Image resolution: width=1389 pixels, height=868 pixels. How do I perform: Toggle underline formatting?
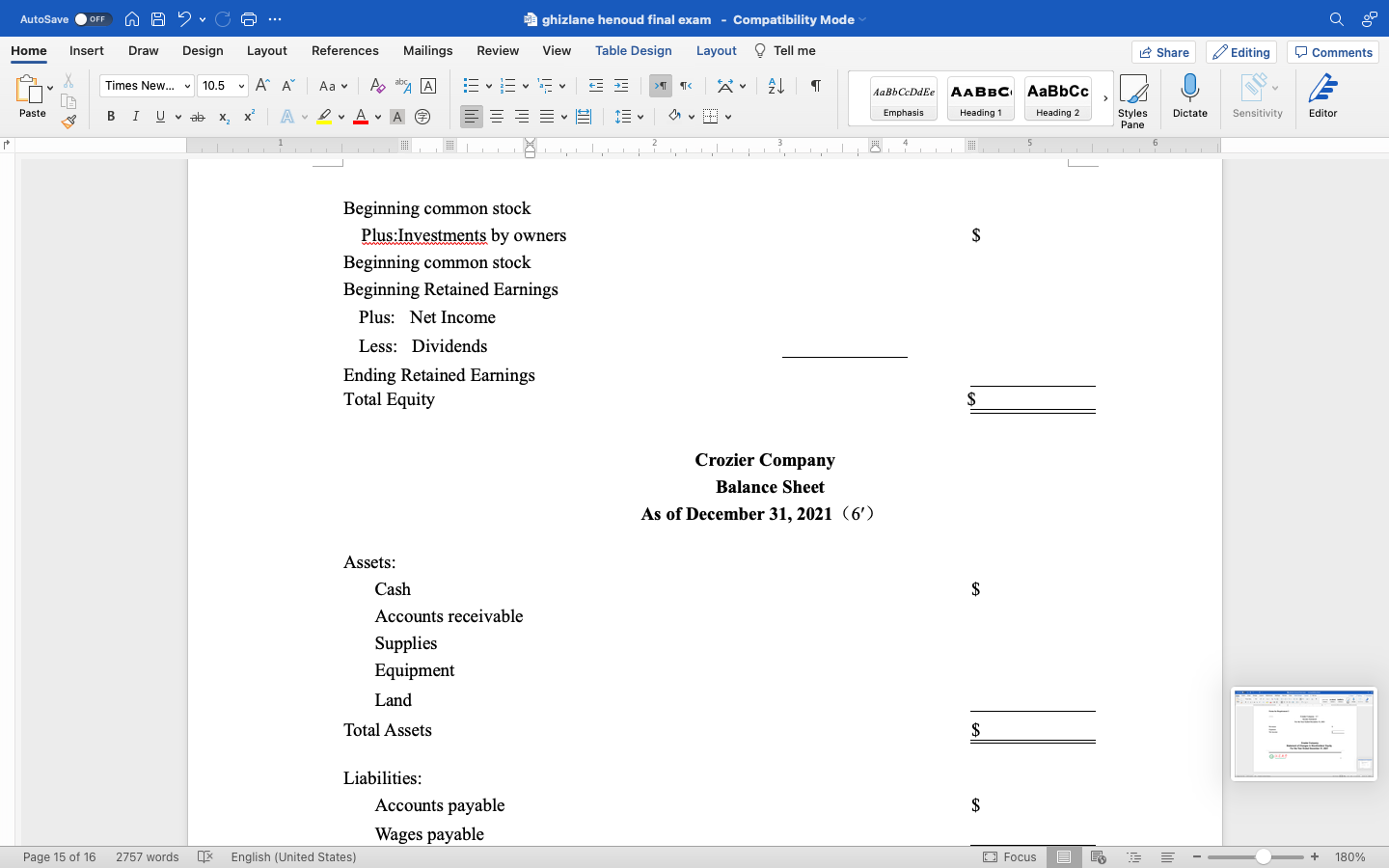tap(160, 117)
